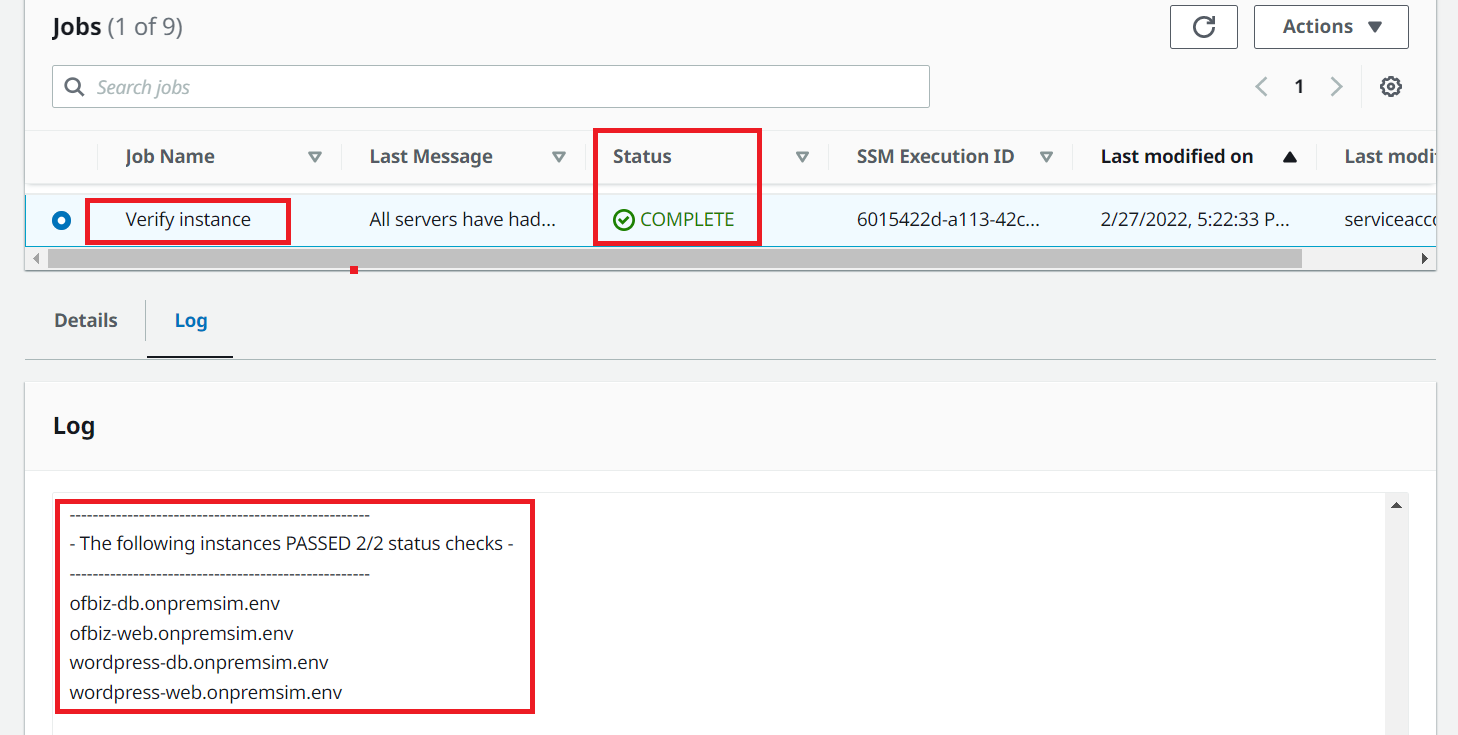Click the Log section heading
Screen dimensions: 1458x735
click(x=74, y=426)
